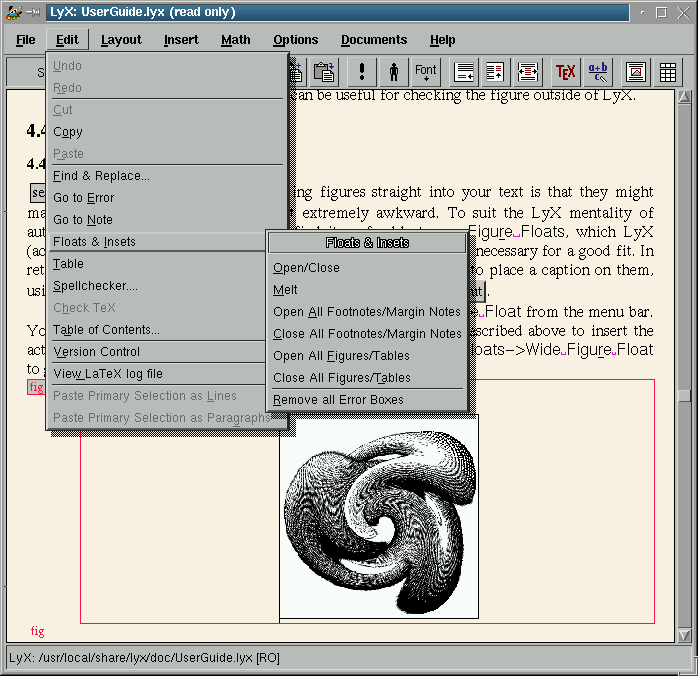This screenshot has height=676, width=698.
Task: Insert table using grid toolbar icon
Action: pos(666,72)
